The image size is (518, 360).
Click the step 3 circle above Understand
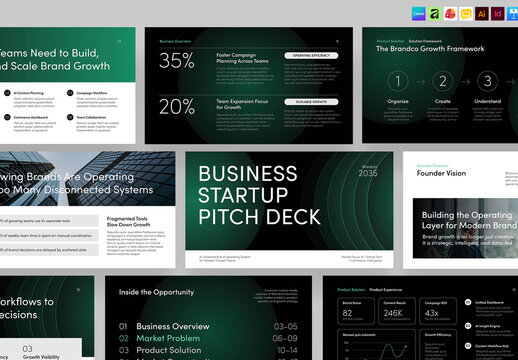pos(488,81)
